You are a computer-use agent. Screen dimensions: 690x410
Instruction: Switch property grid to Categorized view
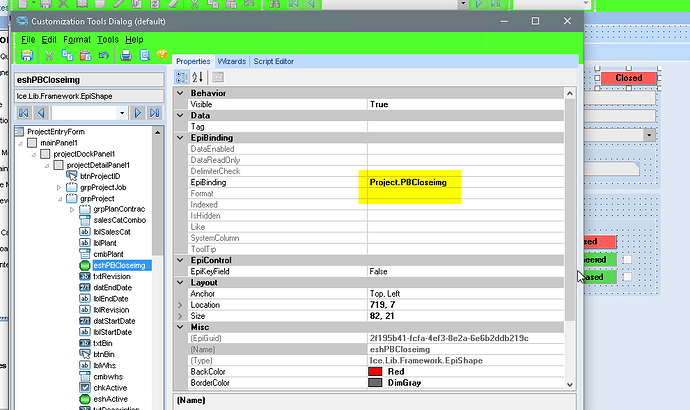coord(182,77)
